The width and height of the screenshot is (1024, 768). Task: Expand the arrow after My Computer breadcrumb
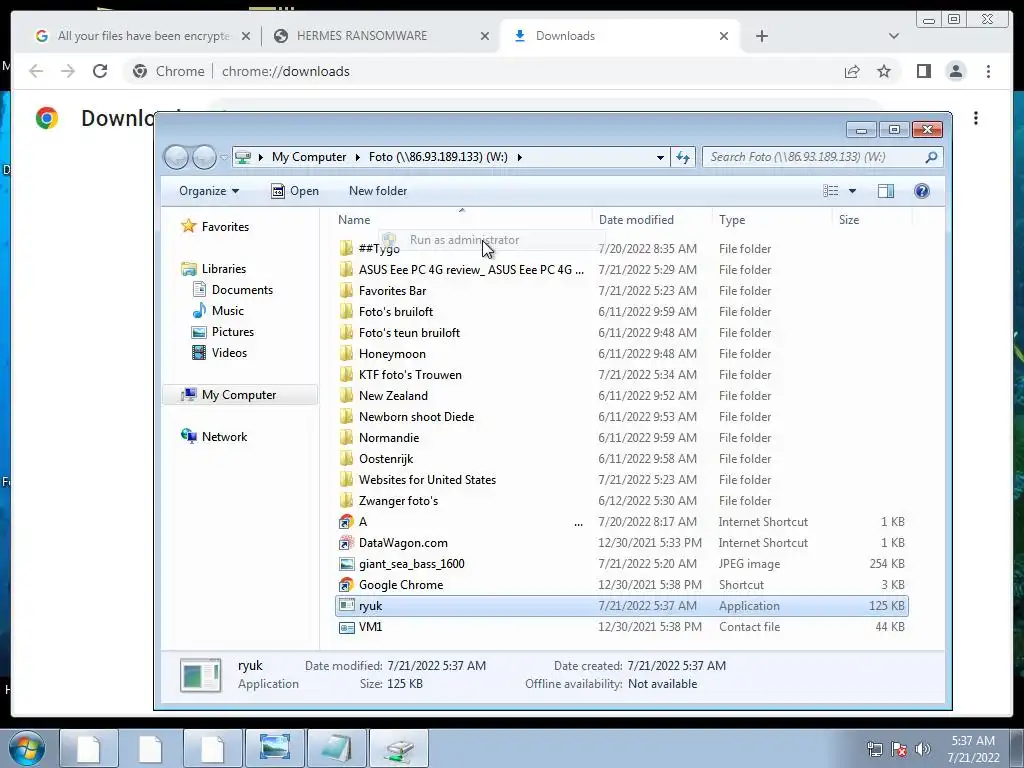[x=357, y=157]
